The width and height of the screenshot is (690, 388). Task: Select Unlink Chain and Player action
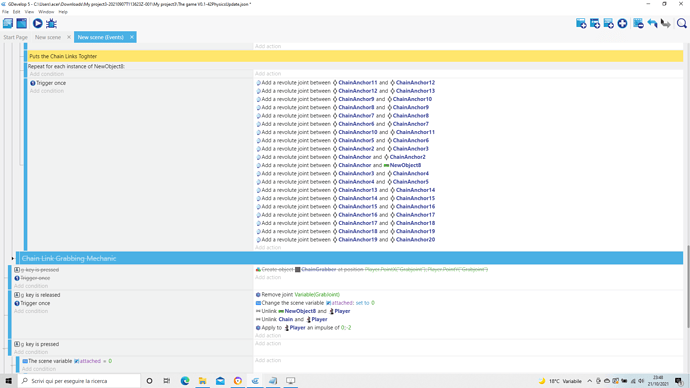[292, 319]
